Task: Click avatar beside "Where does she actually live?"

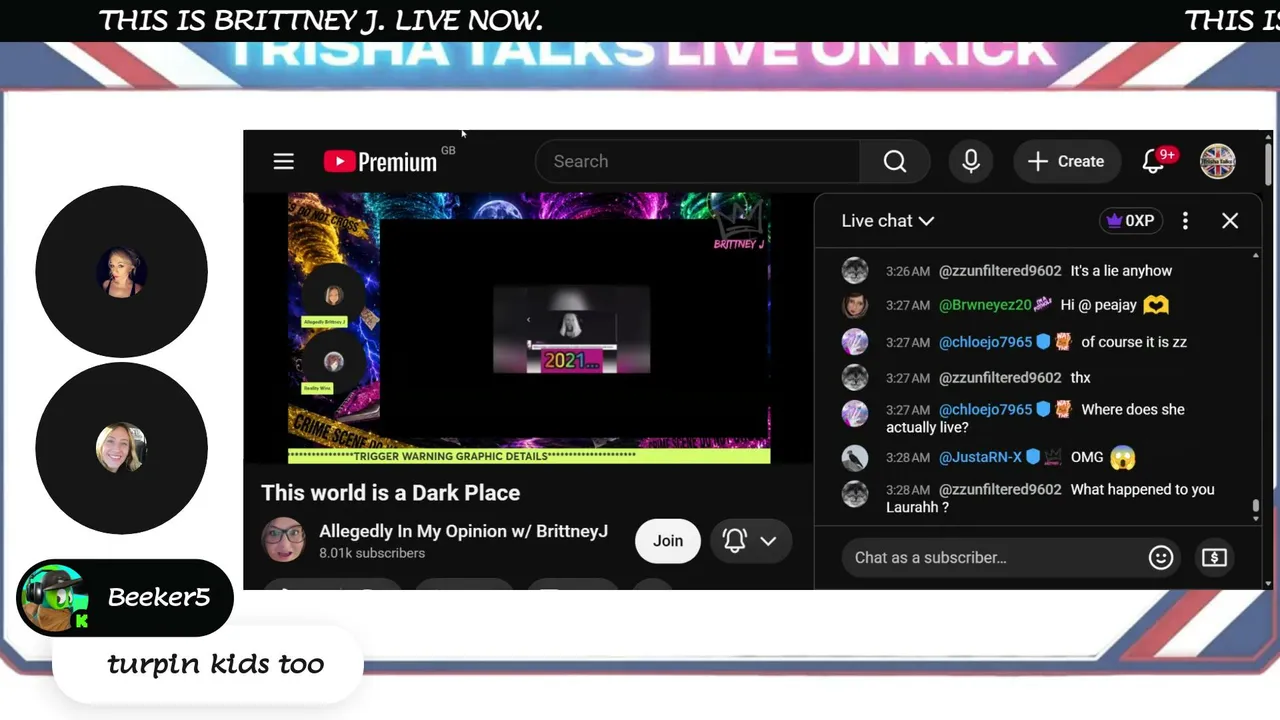Action: pyautogui.click(x=855, y=413)
